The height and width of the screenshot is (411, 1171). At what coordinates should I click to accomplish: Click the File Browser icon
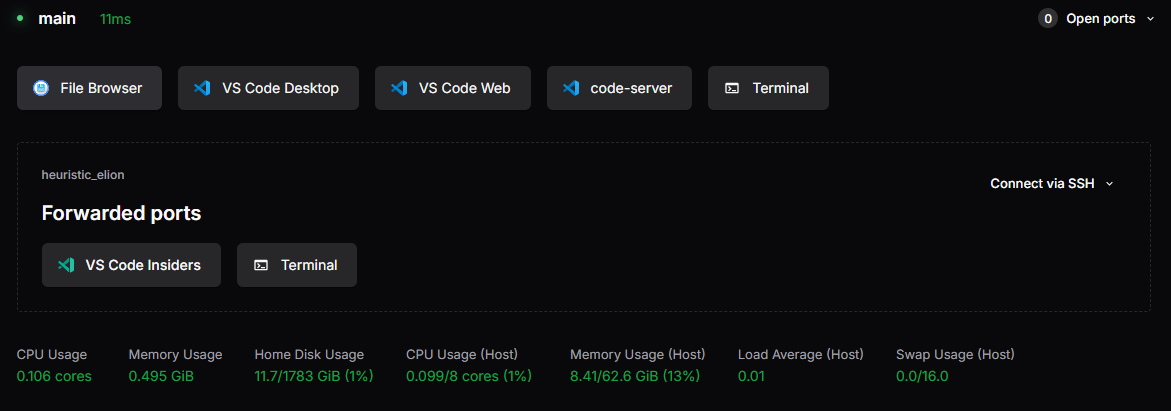41,88
